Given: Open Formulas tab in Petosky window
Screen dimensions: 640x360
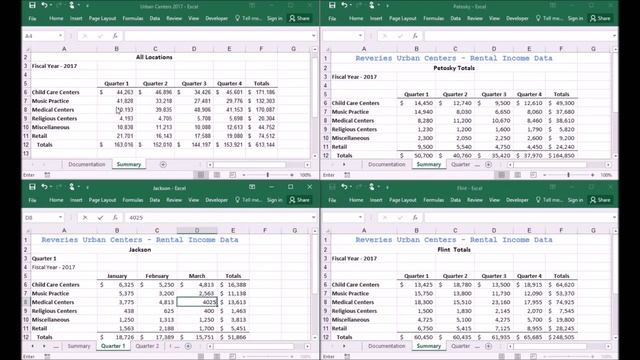Looking at the screenshot, I should point(433,18).
